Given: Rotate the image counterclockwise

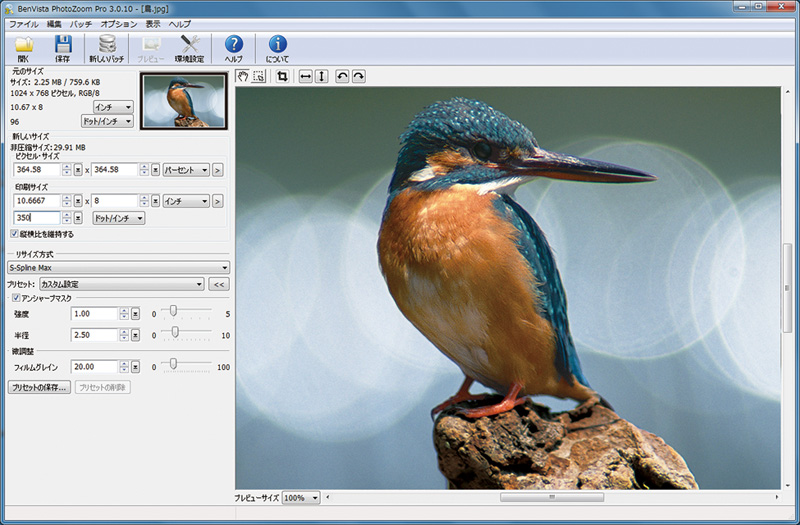Looking at the screenshot, I should [x=342, y=77].
